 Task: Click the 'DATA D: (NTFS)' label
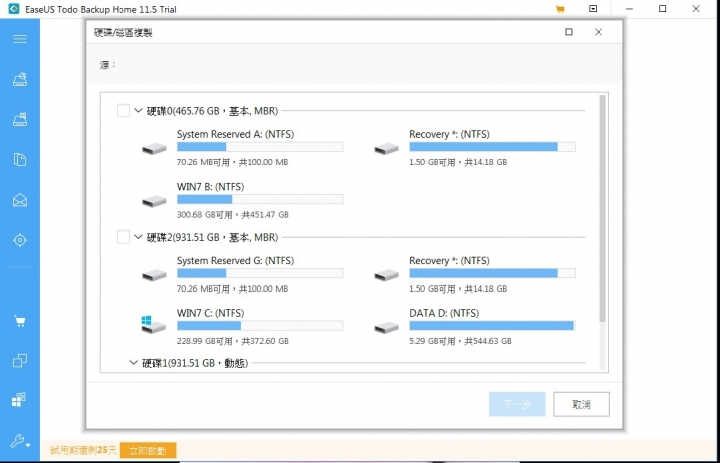pos(444,313)
